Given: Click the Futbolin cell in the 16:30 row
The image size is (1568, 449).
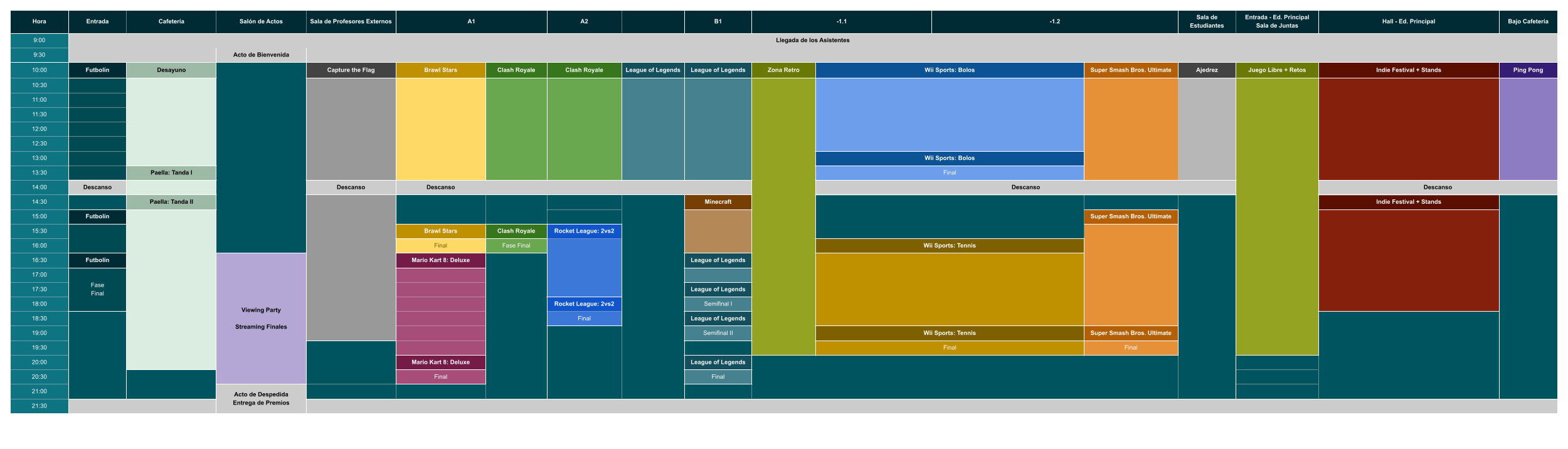Looking at the screenshot, I should coord(97,260).
